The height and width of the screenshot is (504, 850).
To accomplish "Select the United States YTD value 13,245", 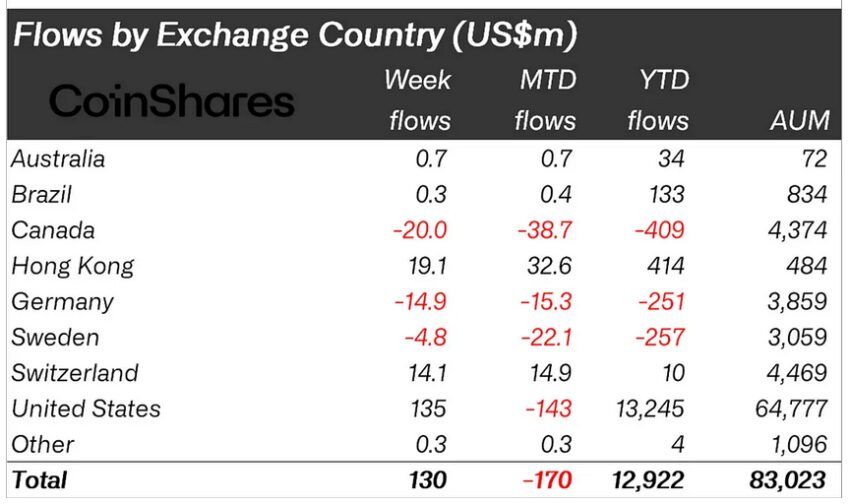I will coord(648,408).
